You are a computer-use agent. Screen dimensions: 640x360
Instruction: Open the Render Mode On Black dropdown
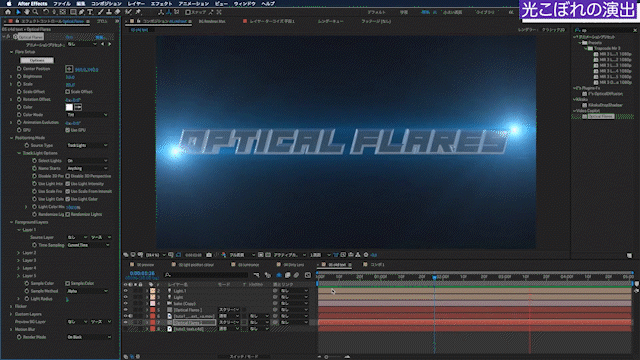89,337
